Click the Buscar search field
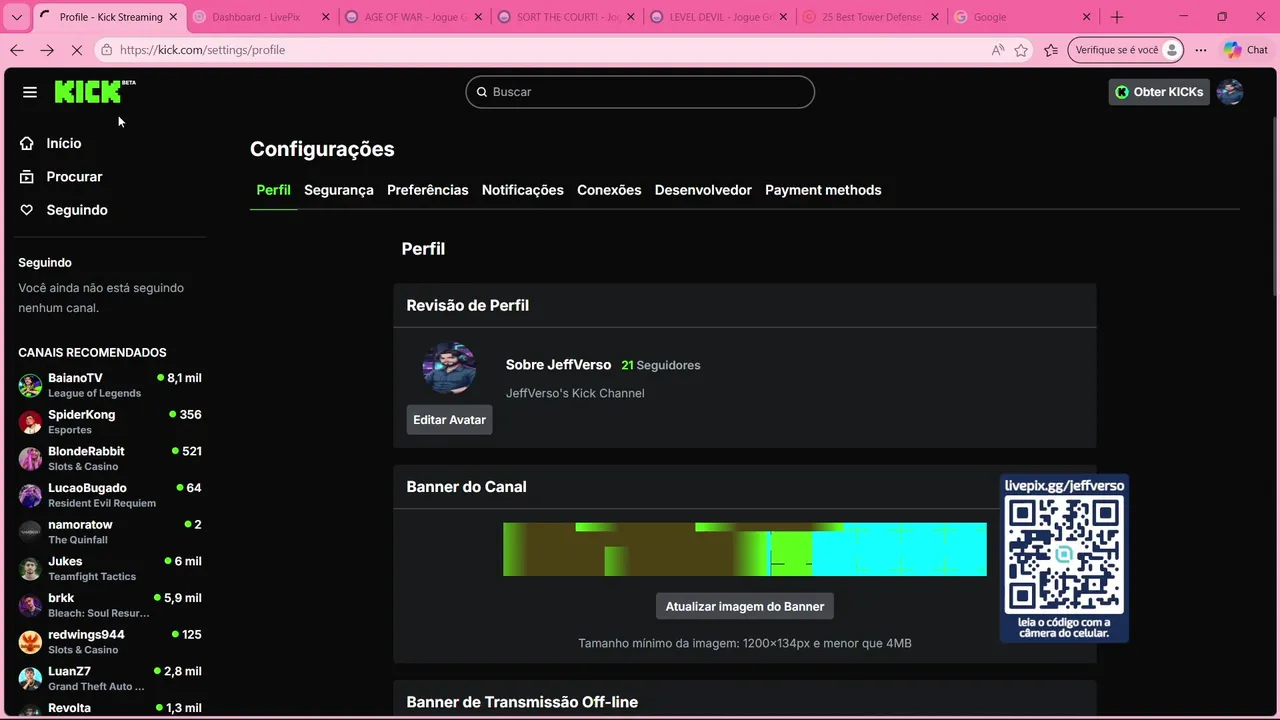 point(640,92)
